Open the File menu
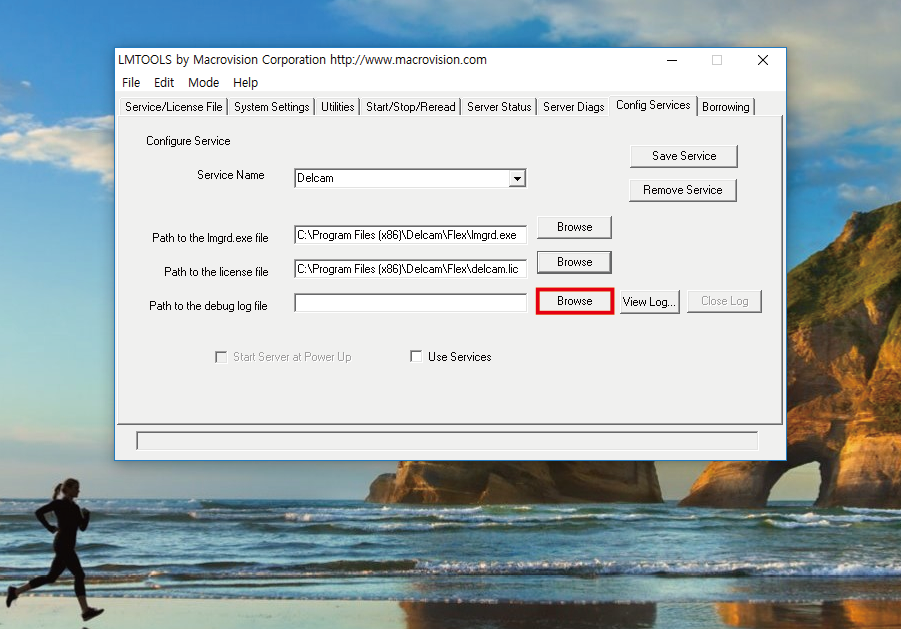901x629 pixels. pos(131,83)
